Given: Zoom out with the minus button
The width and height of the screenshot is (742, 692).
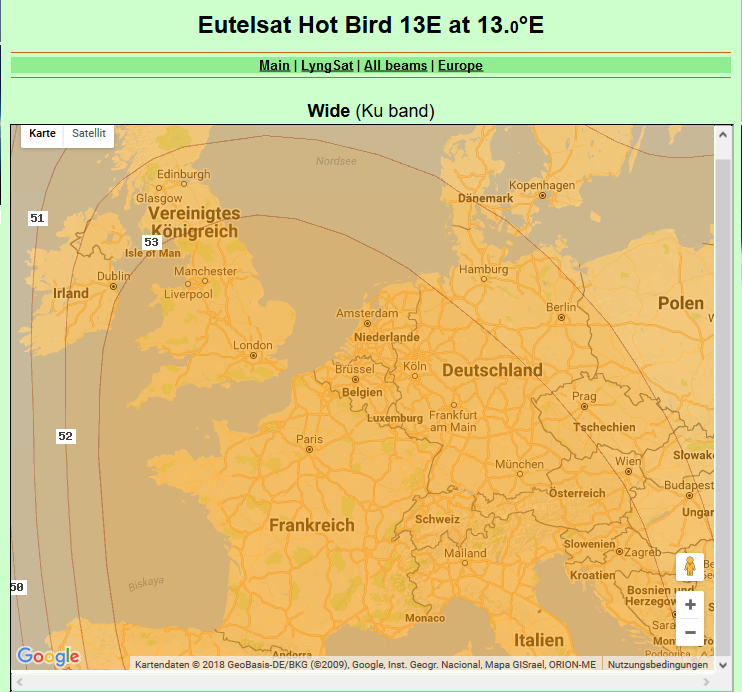Looking at the screenshot, I should click(x=690, y=632).
